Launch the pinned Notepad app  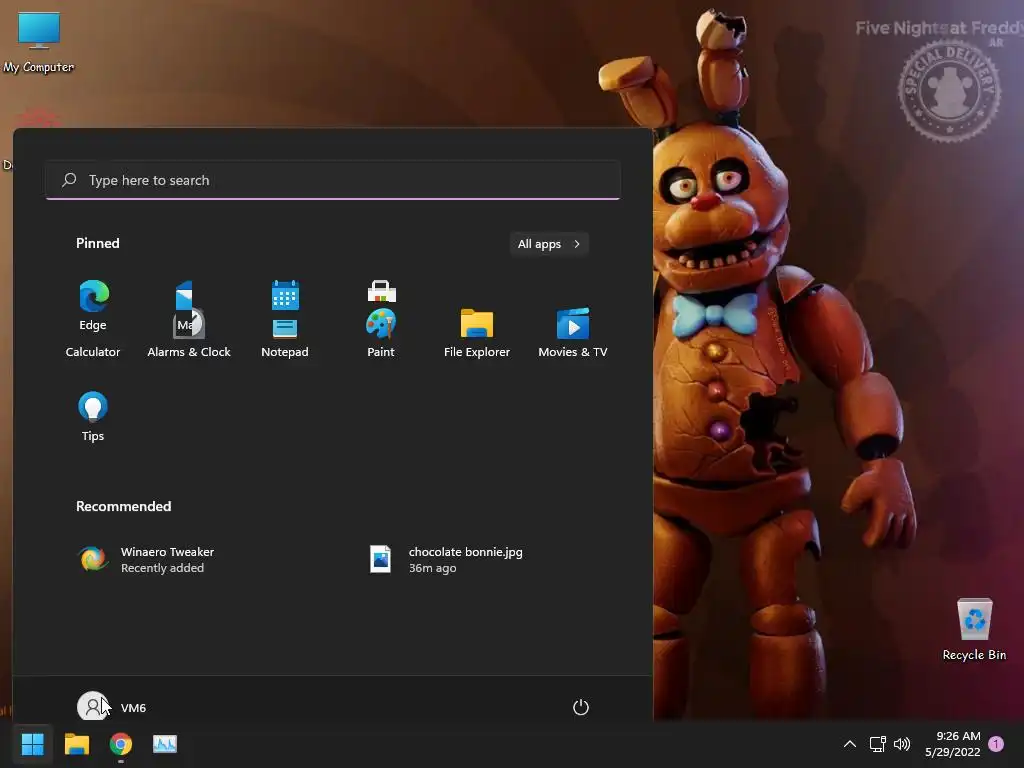point(285,338)
